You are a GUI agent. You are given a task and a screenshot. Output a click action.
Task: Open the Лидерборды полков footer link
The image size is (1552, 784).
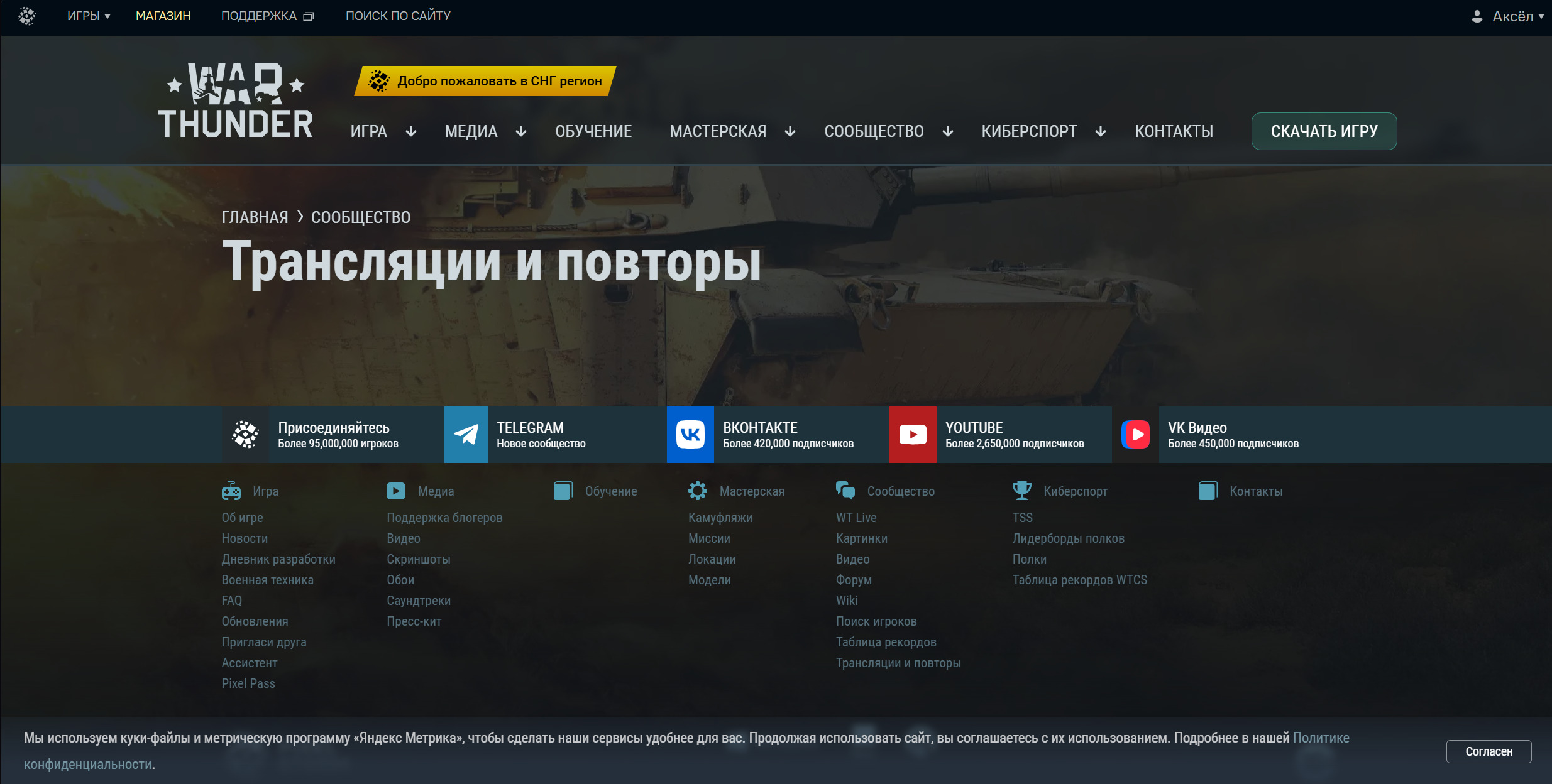[1069, 538]
